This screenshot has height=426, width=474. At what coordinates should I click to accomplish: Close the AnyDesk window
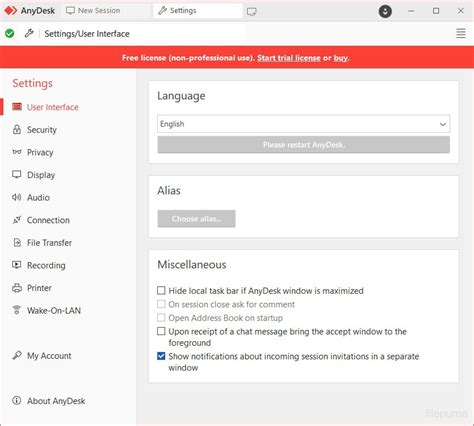461,11
